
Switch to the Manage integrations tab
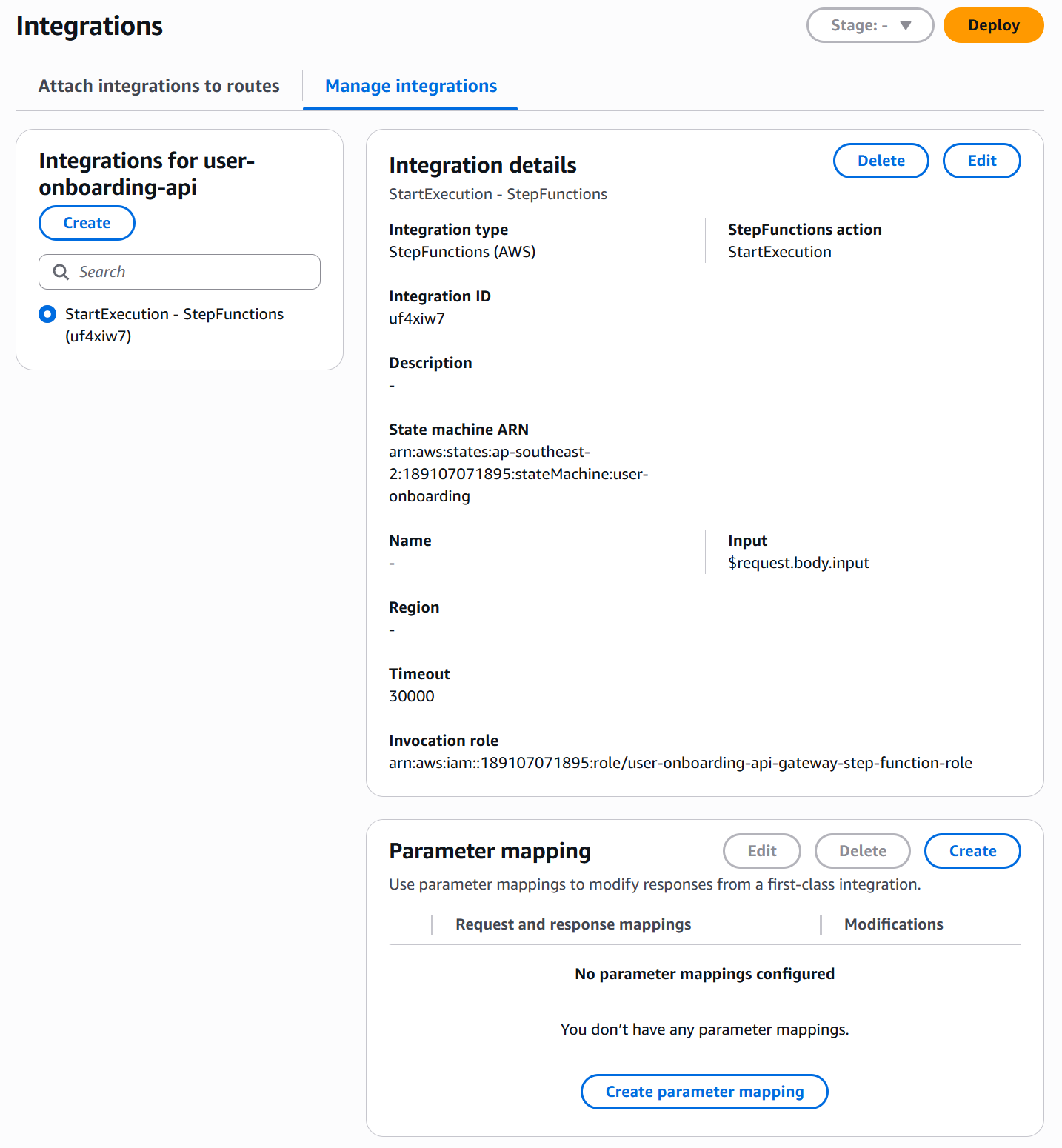coord(410,86)
